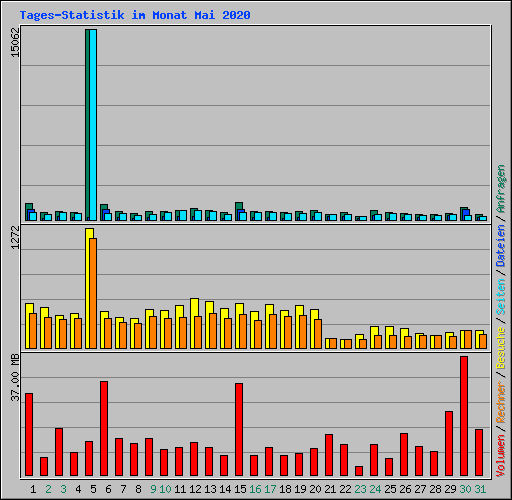Click day label 28 on the x-axis
Viewport: 512px width, 500px height.
click(435, 489)
